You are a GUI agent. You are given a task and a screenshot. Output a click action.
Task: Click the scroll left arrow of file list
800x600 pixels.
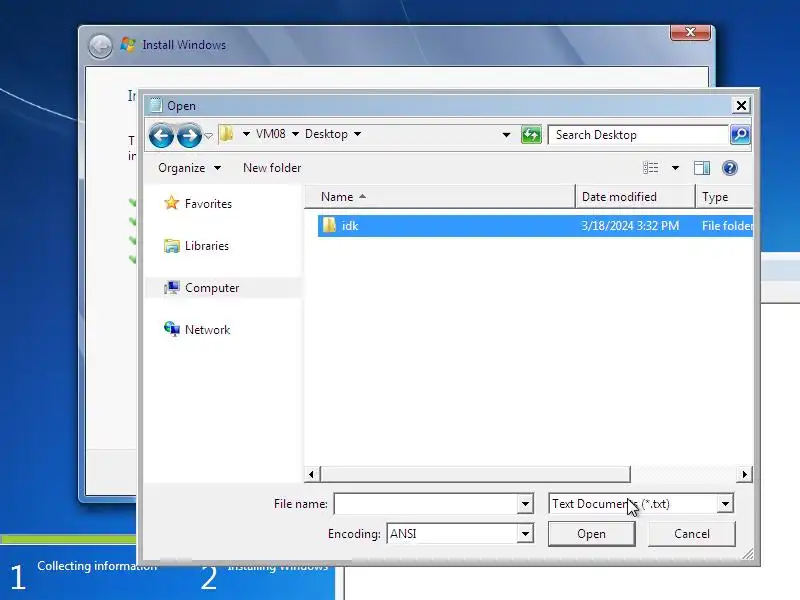pos(312,474)
